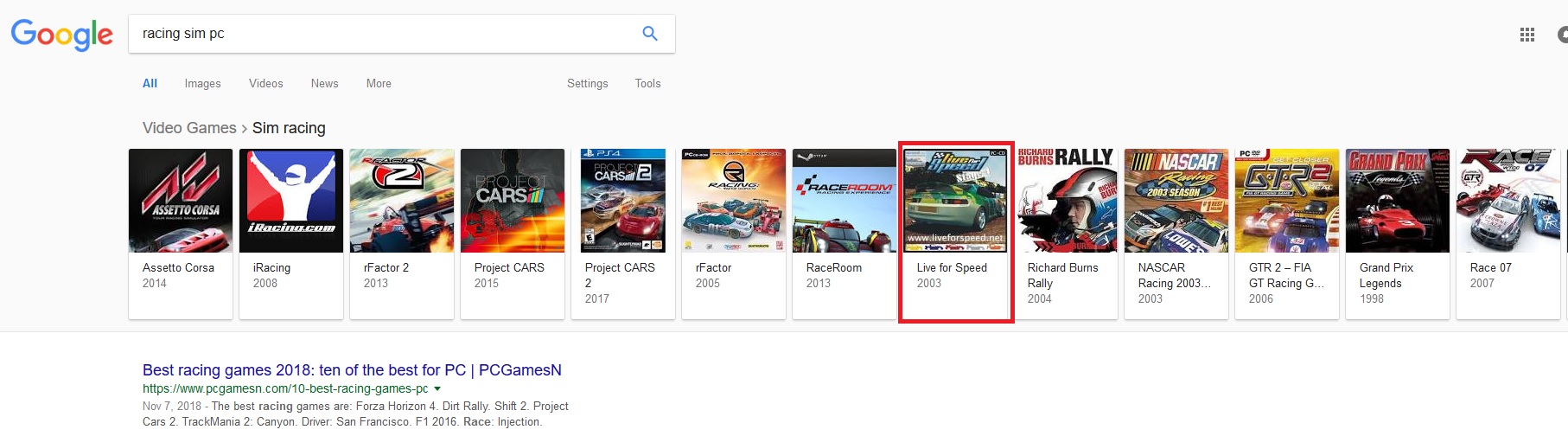
Task: Open the News tab
Action: [x=324, y=84]
